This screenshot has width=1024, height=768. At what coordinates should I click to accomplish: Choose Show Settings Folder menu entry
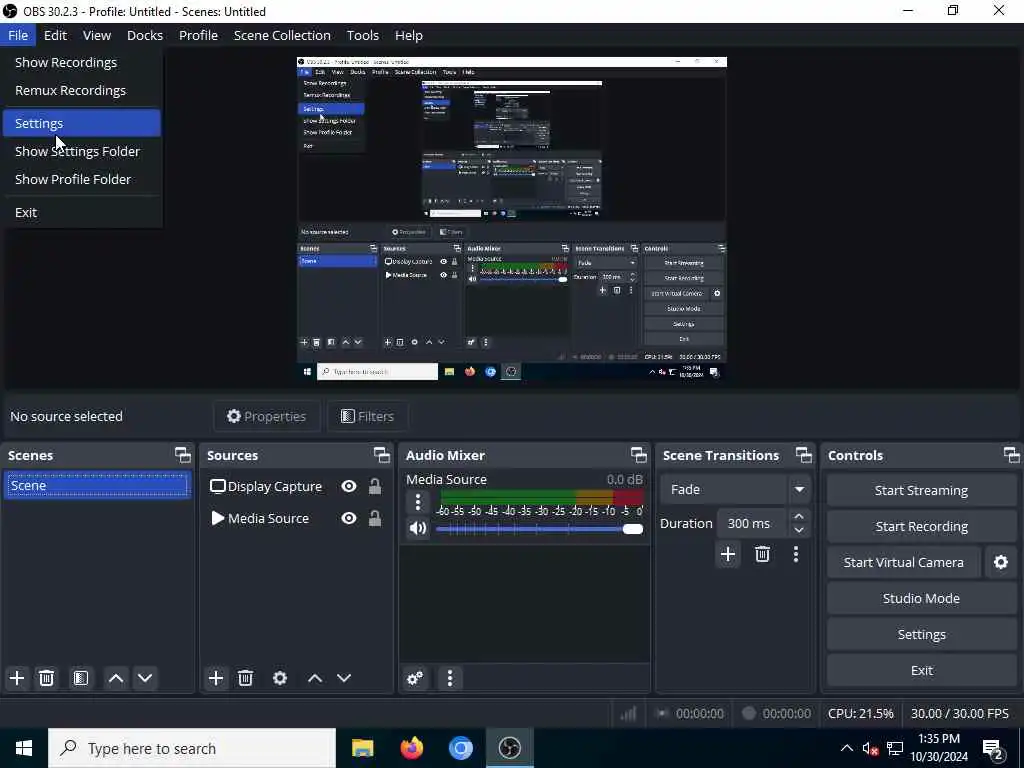click(82, 152)
